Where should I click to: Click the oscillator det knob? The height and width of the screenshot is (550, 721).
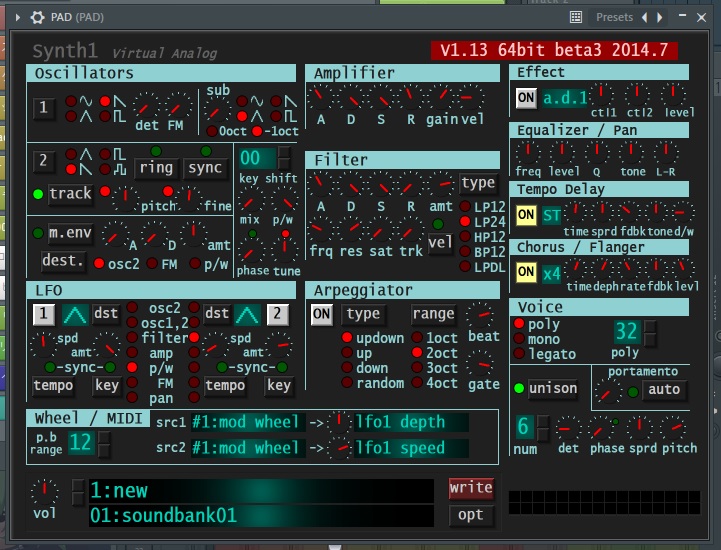(145, 106)
